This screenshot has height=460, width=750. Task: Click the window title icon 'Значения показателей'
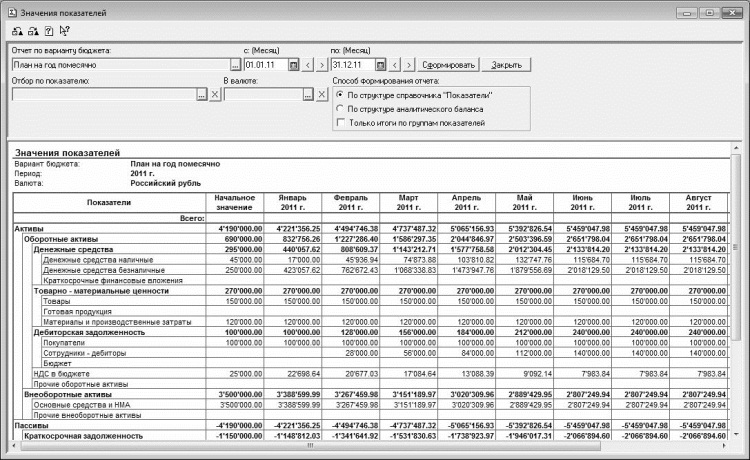[12, 13]
